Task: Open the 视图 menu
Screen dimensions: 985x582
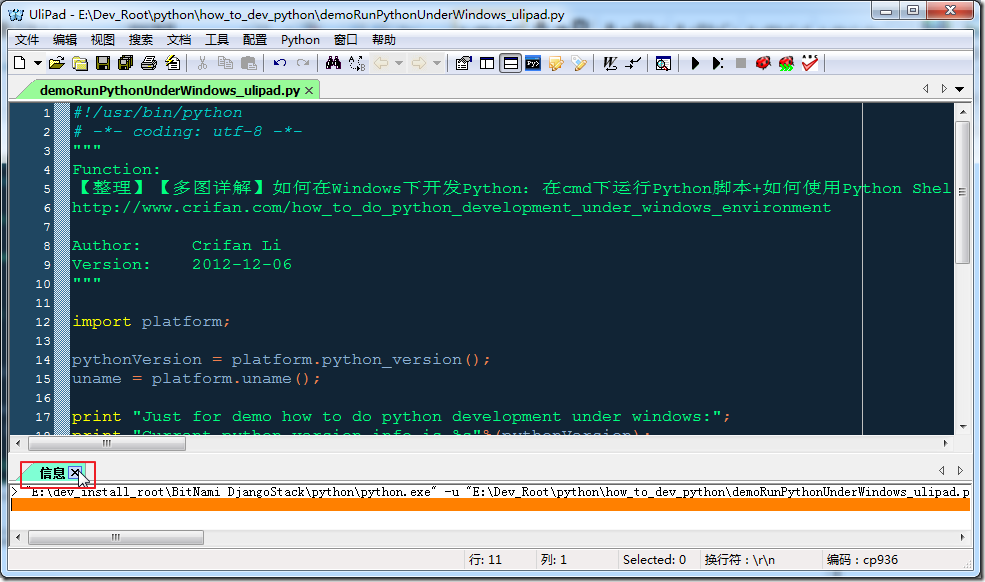Action: pyautogui.click(x=103, y=40)
